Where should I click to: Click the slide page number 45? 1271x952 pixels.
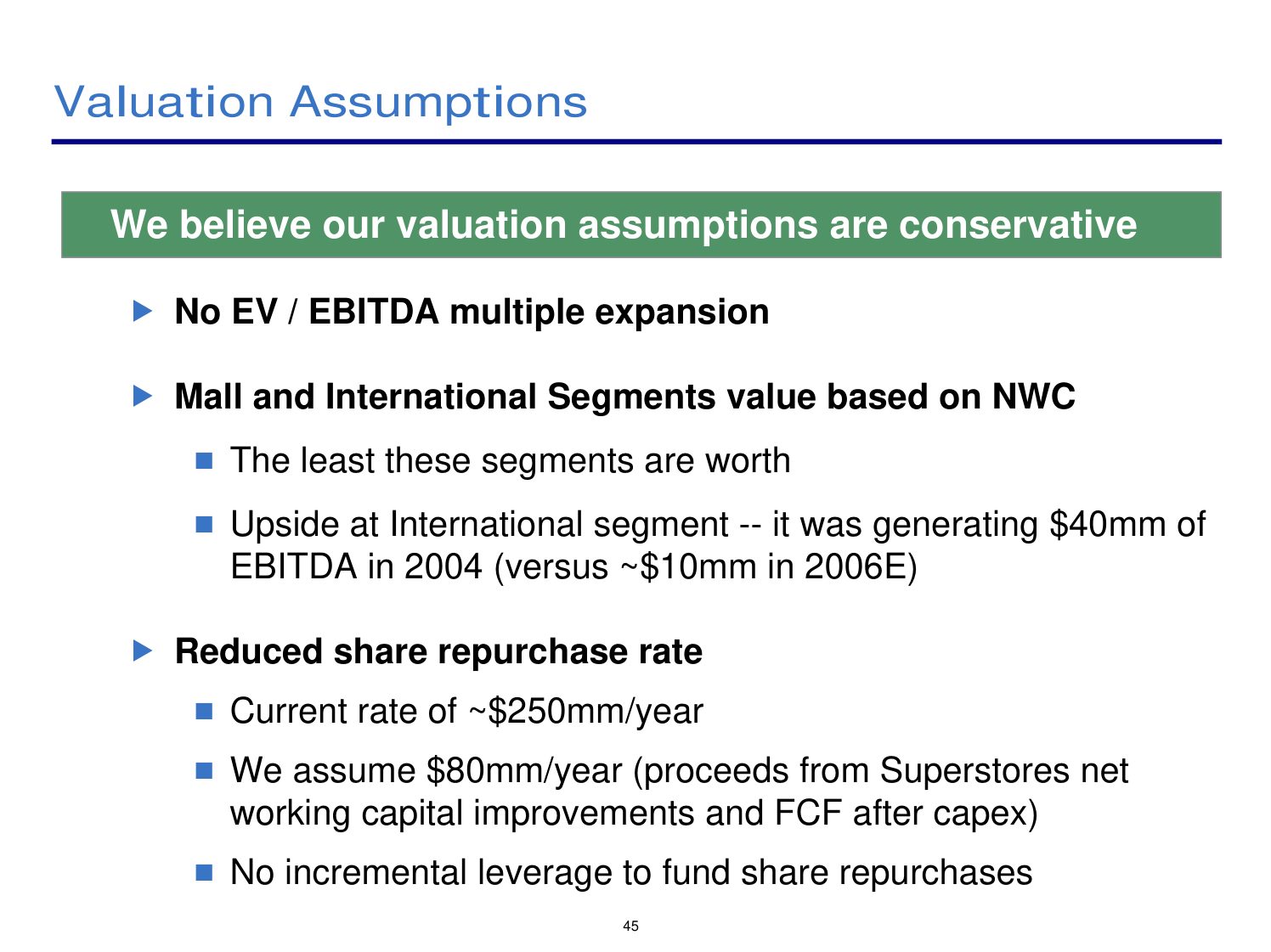(x=630, y=926)
